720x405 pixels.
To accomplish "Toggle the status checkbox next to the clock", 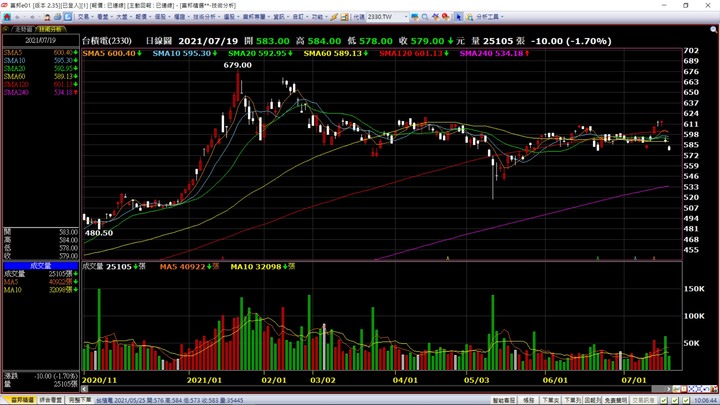I will (686, 400).
